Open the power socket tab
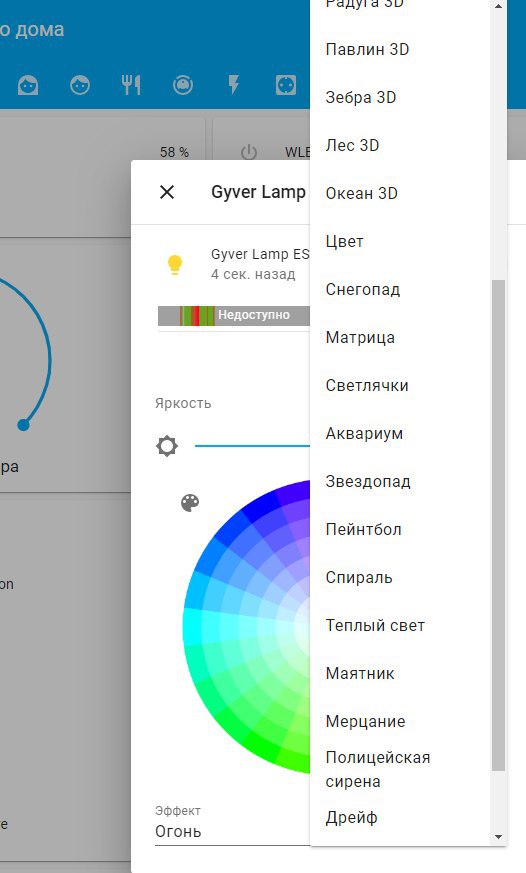The width and height of the screenshot is (526, 873). tap(286, 85)
